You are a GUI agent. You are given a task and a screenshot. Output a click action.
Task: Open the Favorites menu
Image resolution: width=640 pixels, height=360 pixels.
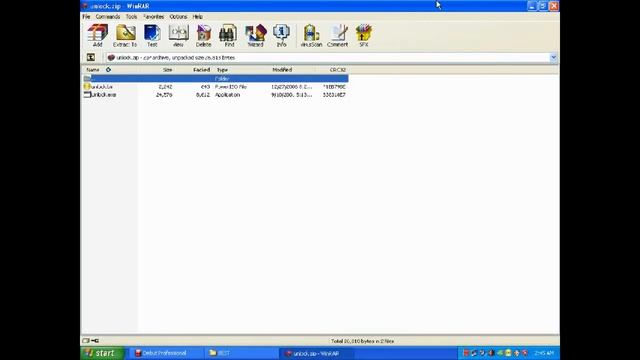point(154,17)
